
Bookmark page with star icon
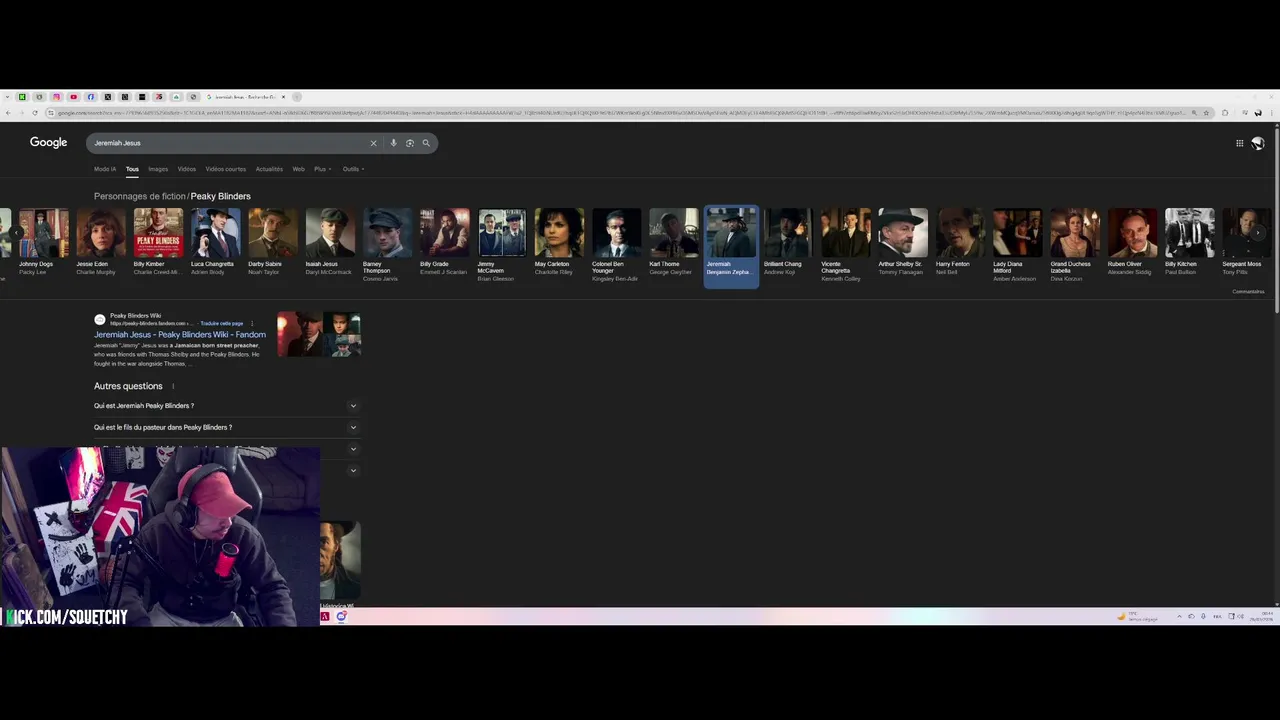coord(1207,113)
